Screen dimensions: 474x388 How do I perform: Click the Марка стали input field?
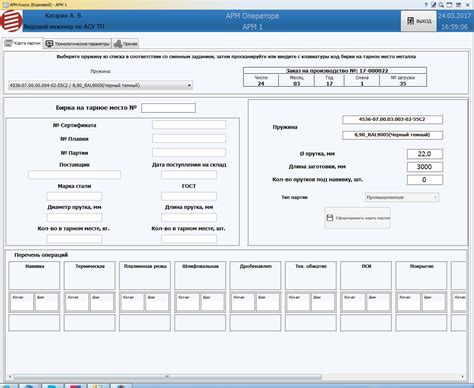point(74,196)
